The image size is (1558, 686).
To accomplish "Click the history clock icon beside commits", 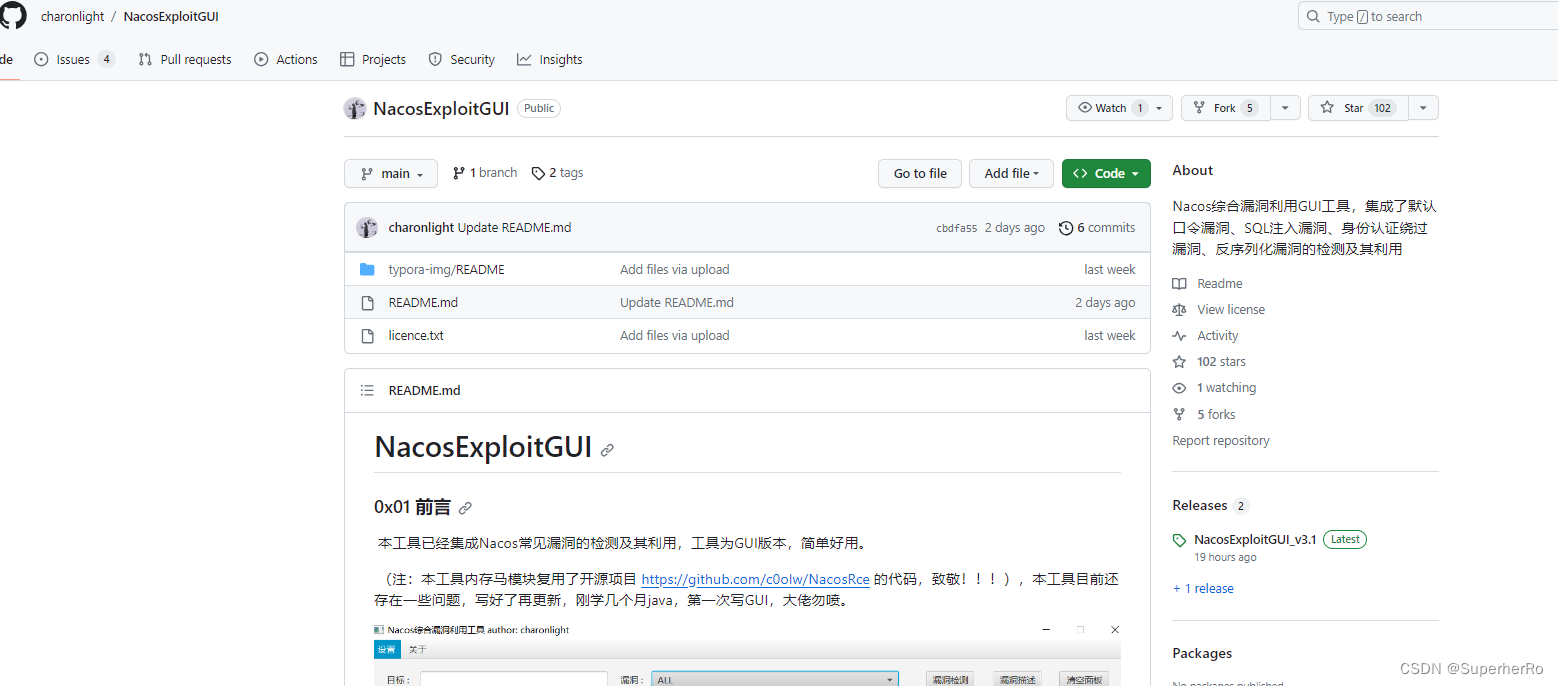I will (1066, 228).
